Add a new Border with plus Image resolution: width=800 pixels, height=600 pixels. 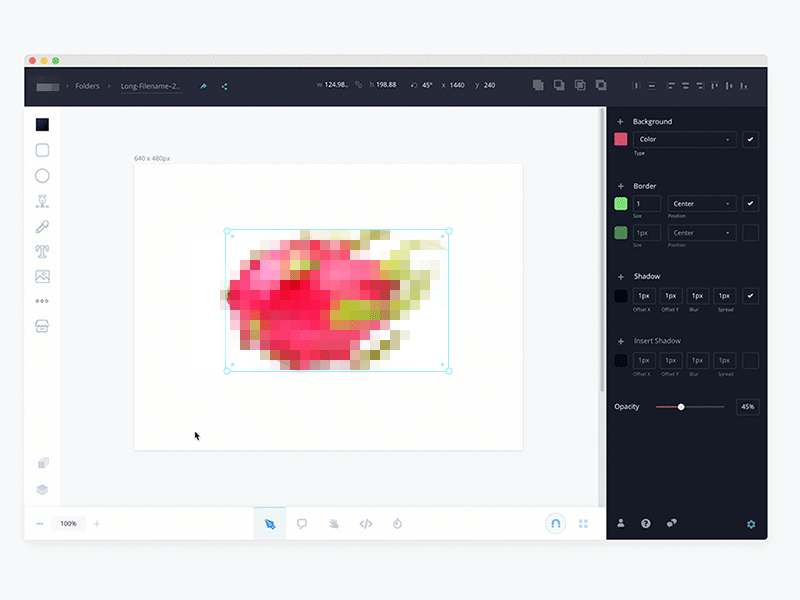click(x=621, y=186)
